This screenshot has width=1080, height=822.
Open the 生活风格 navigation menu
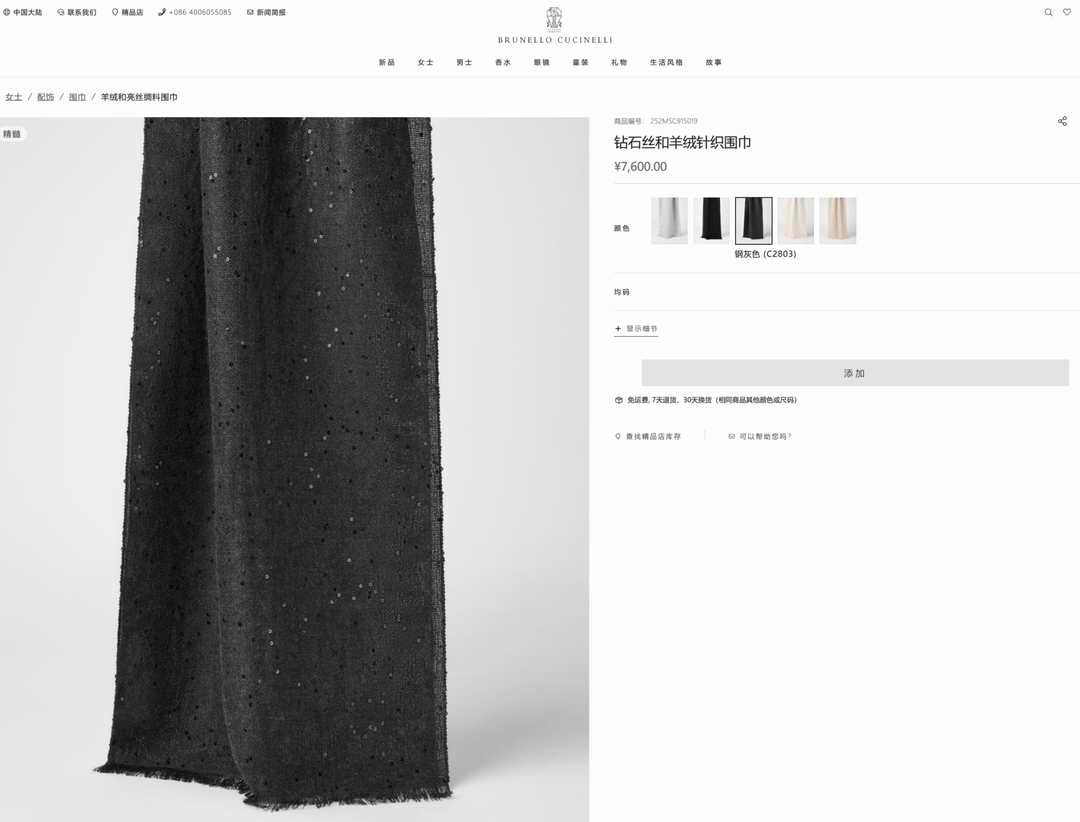coord(666,62)
